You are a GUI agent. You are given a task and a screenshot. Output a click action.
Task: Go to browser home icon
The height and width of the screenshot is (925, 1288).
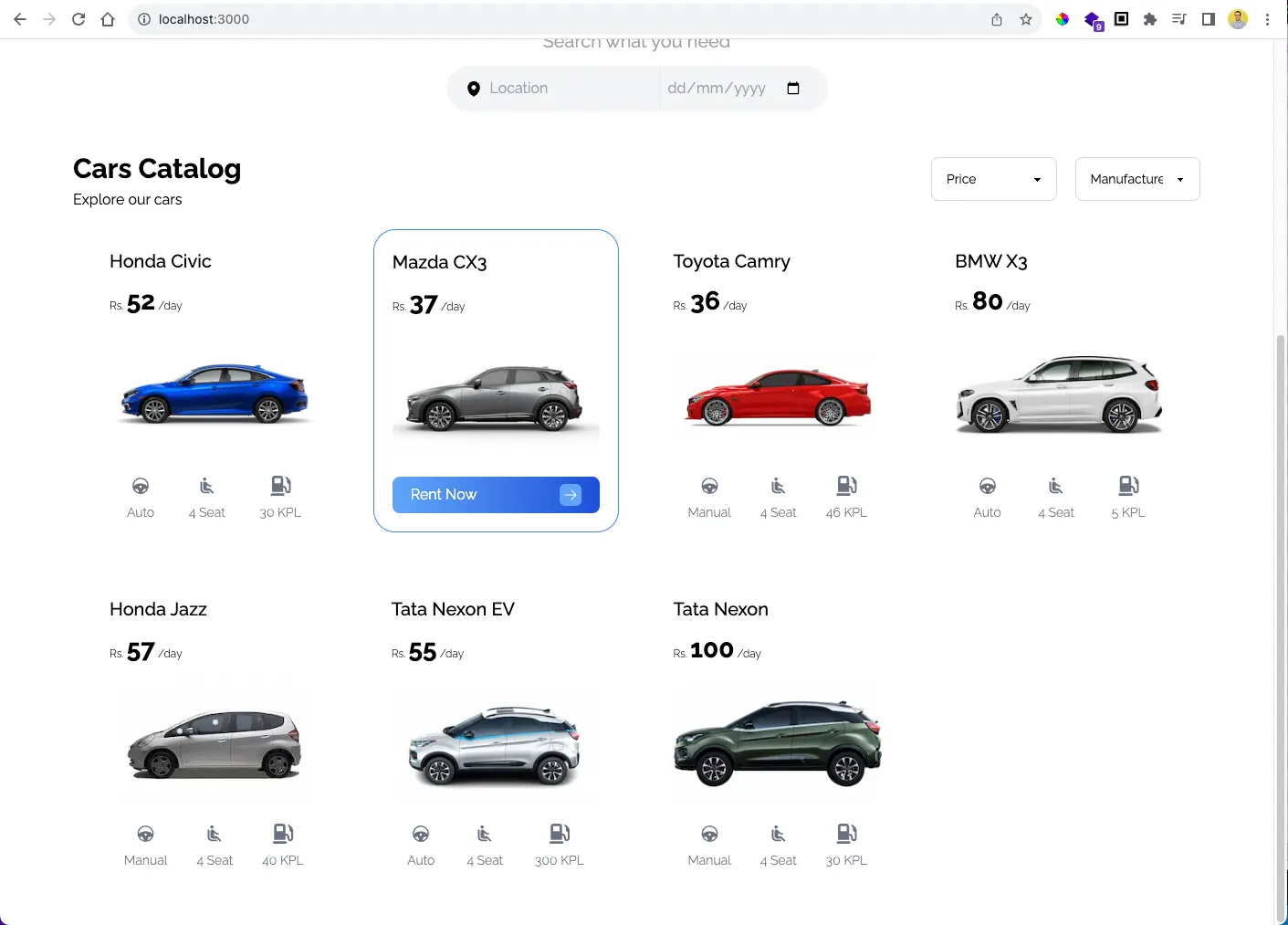108,19
